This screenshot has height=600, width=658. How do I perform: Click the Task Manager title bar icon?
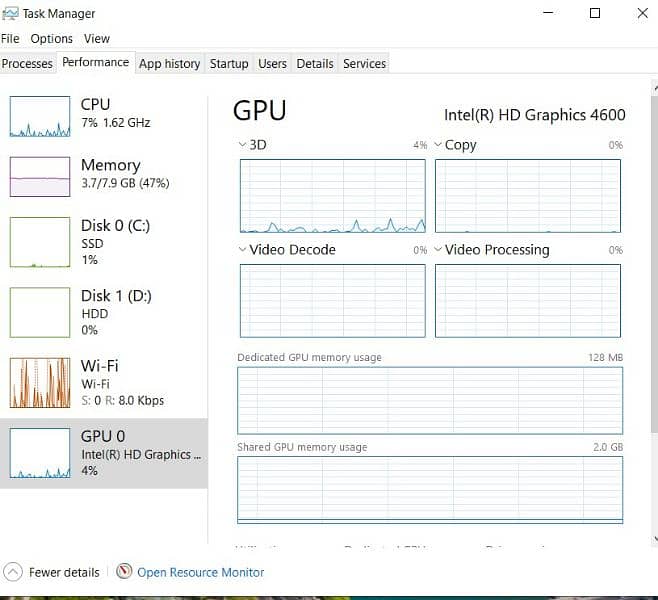point(10,13)
